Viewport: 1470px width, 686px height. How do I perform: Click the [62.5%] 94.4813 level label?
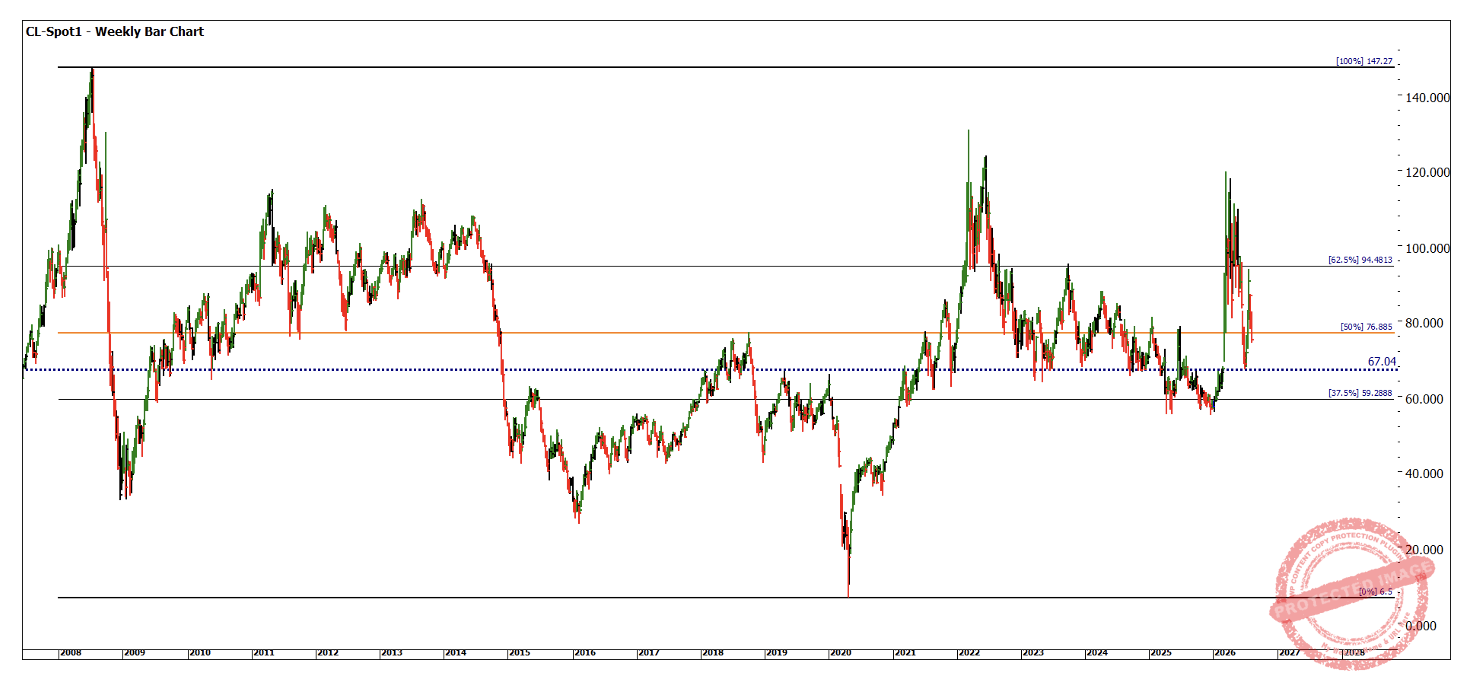point(1359,260)
